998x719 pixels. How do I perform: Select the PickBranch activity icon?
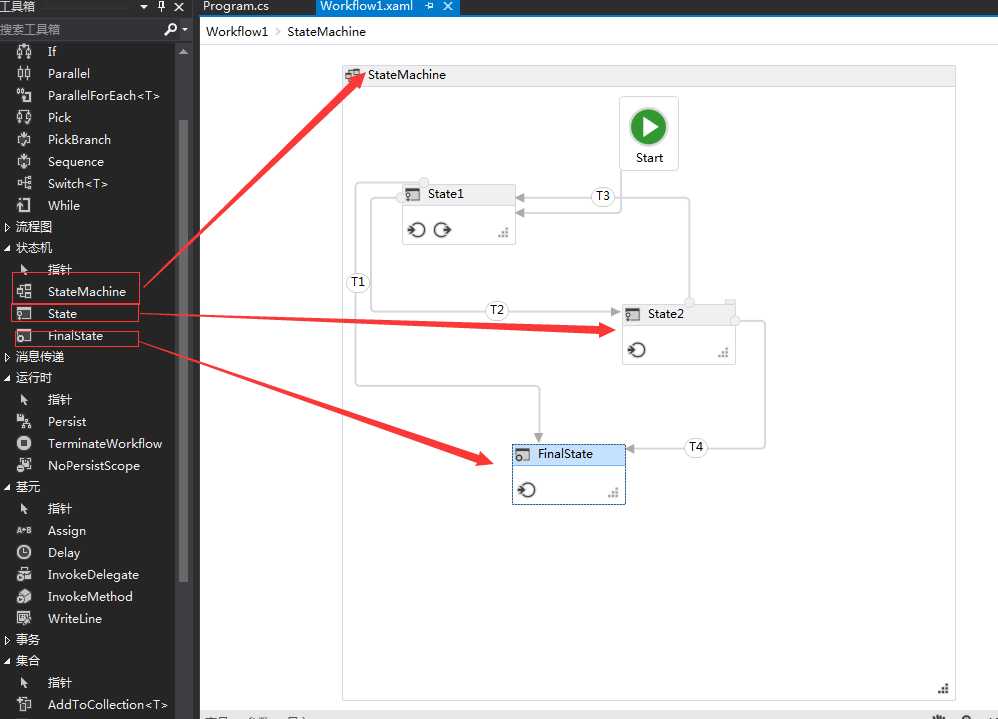24,139
